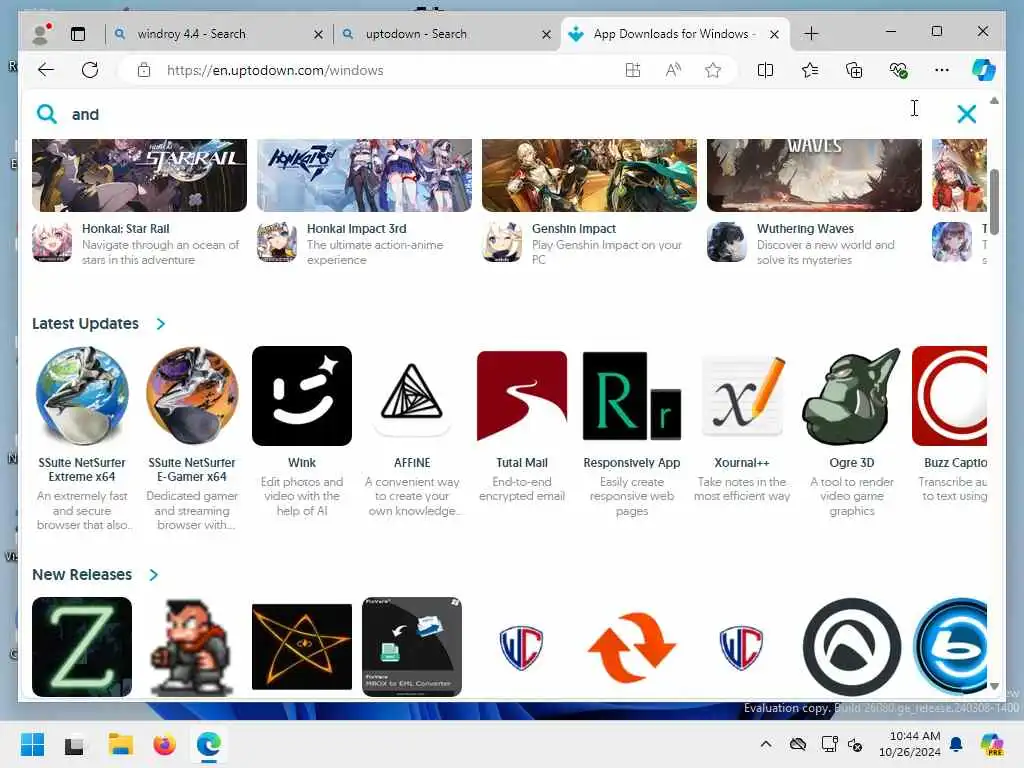Open the orange pentagram star app icon

[x=302, y=647]
